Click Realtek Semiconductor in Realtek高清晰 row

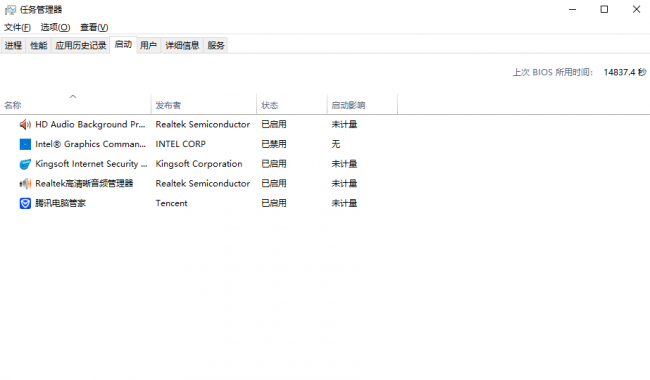203,184
